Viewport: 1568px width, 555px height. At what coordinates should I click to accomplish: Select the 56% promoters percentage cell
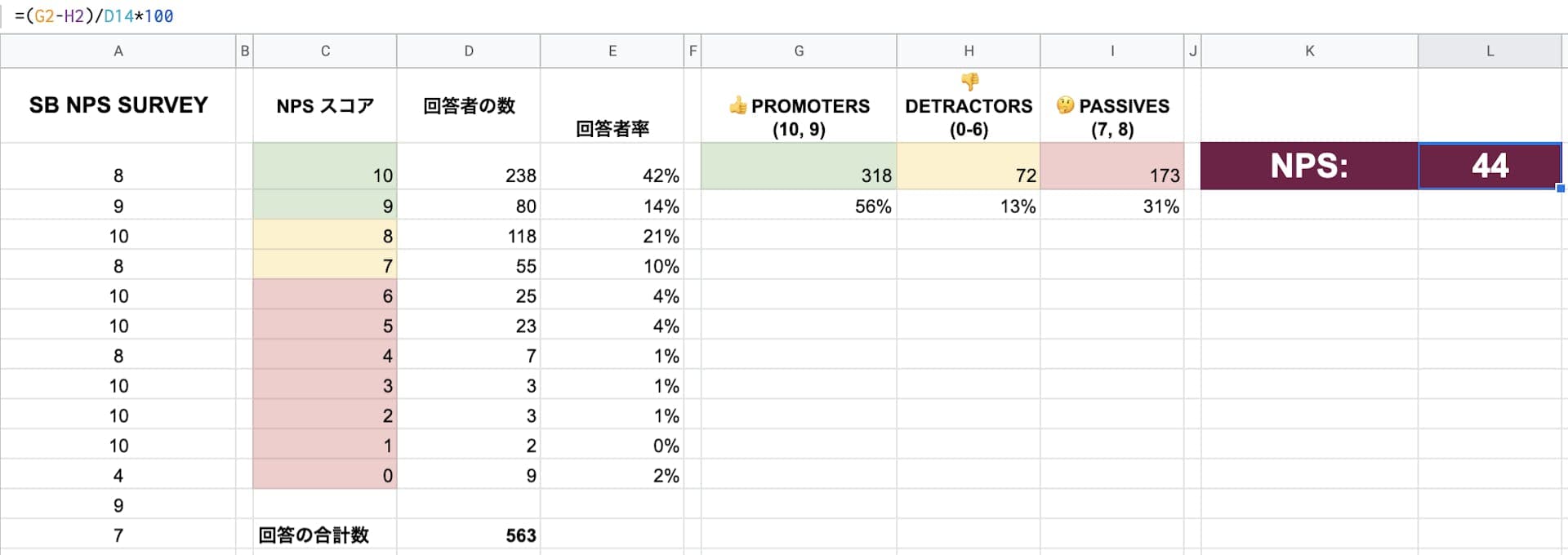coord(799,206)
